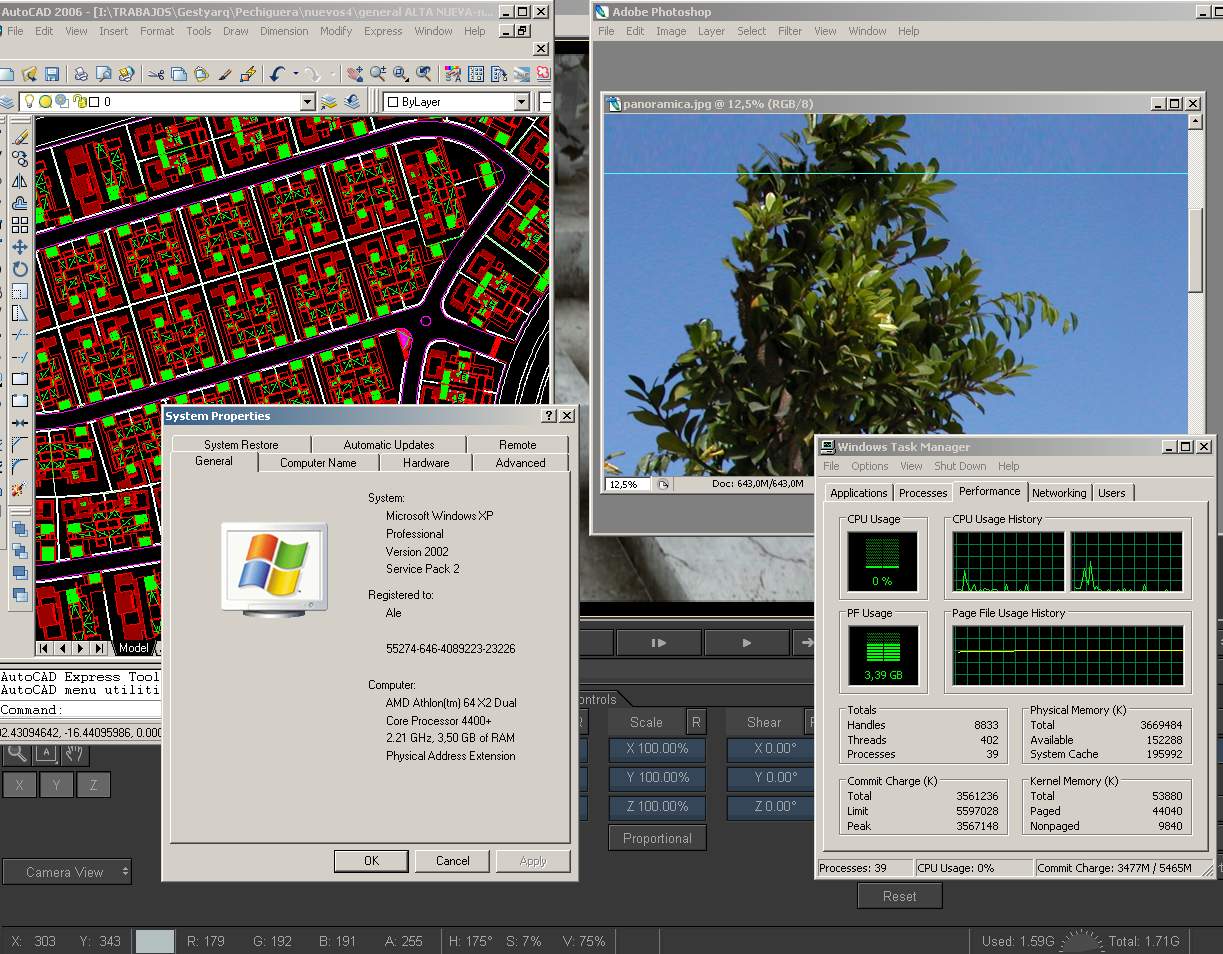Open the Draw menu in AutoCAD
1223x954 pixels.
point(236,31)
